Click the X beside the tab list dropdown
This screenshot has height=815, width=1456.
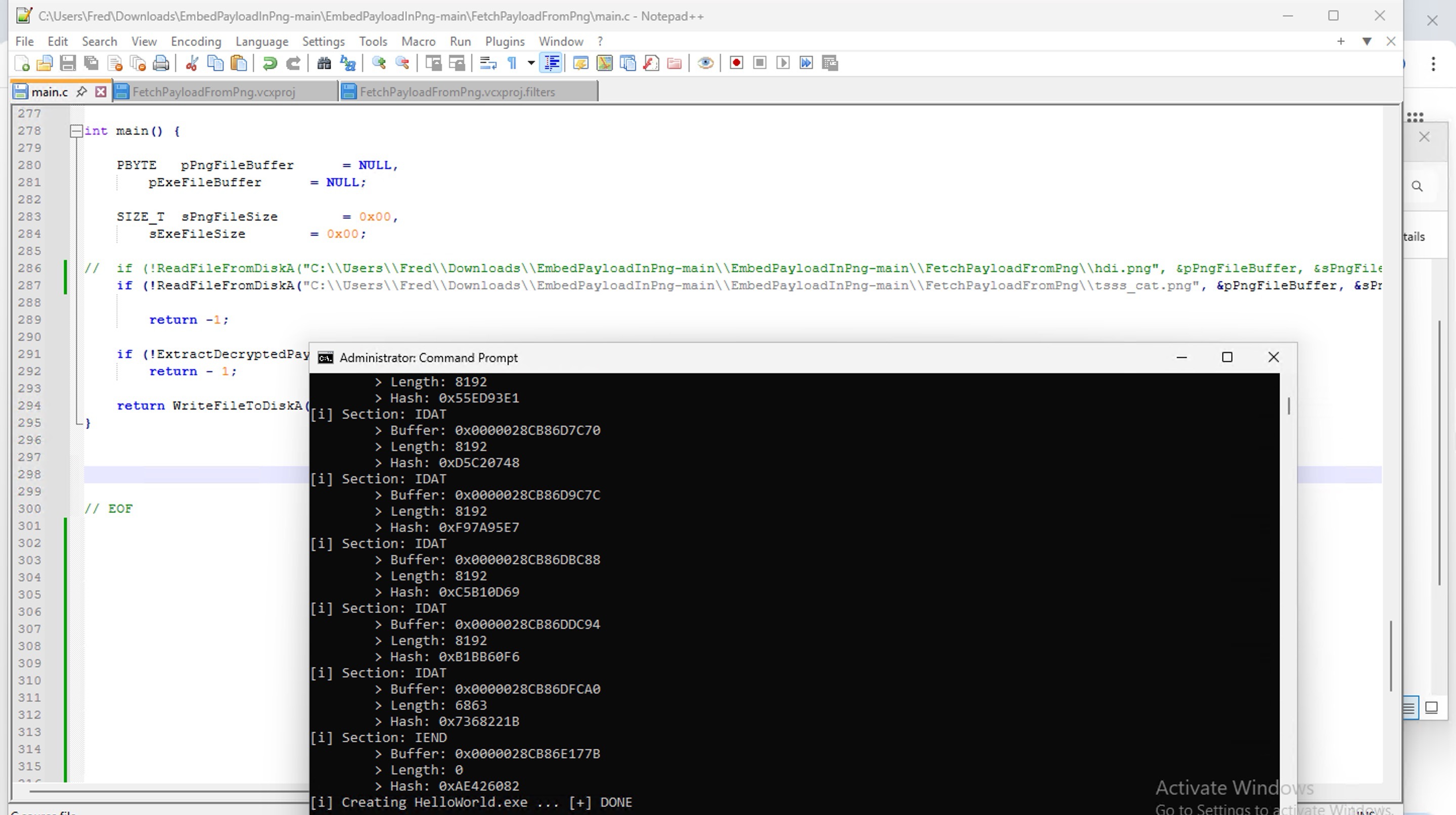point(1391,41)
